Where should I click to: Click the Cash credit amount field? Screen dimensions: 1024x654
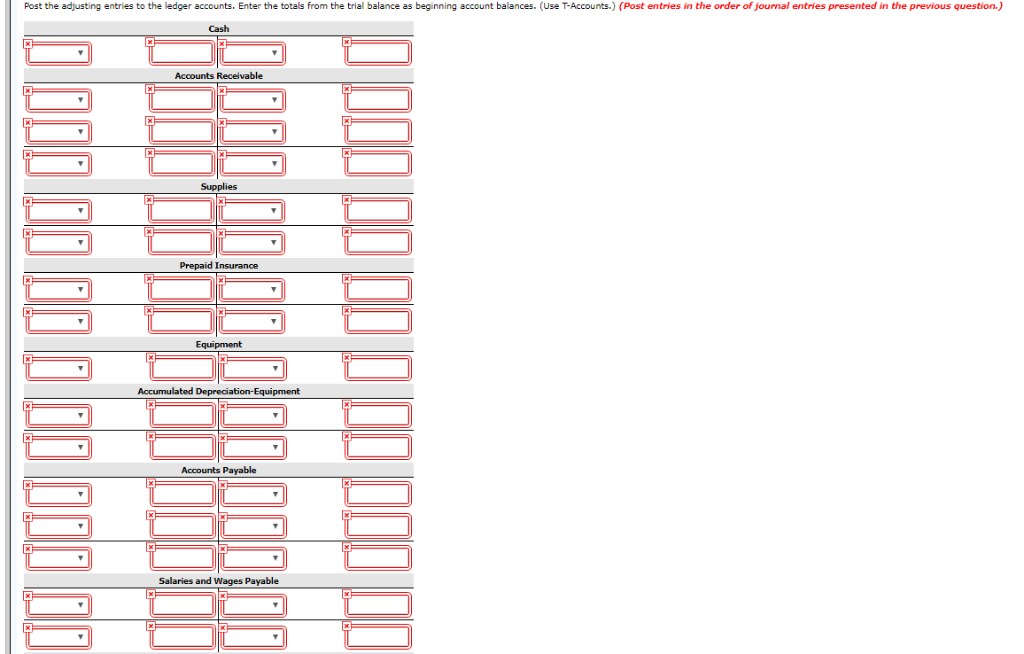point(378,53)
